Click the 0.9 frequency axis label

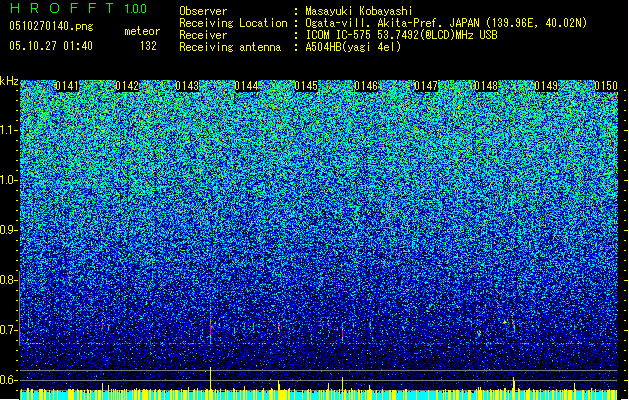pyautogui.click(x=9, y=230)
